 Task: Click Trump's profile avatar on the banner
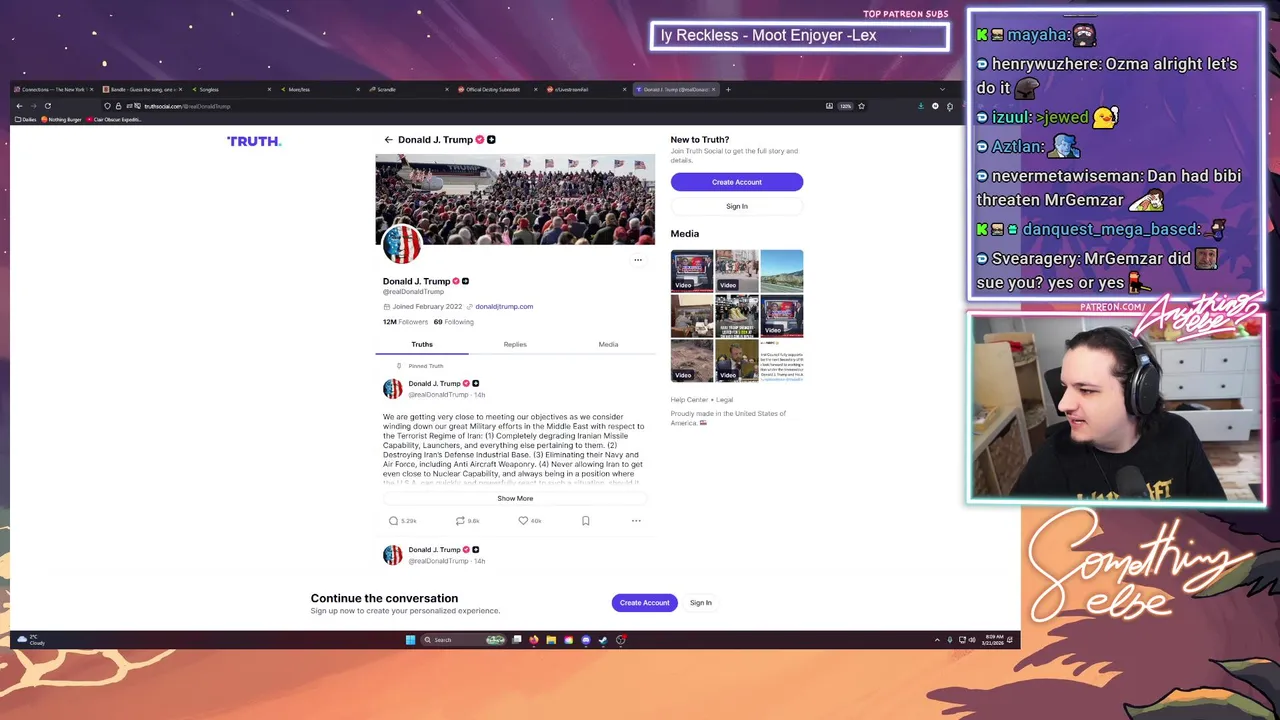[402, 244]
